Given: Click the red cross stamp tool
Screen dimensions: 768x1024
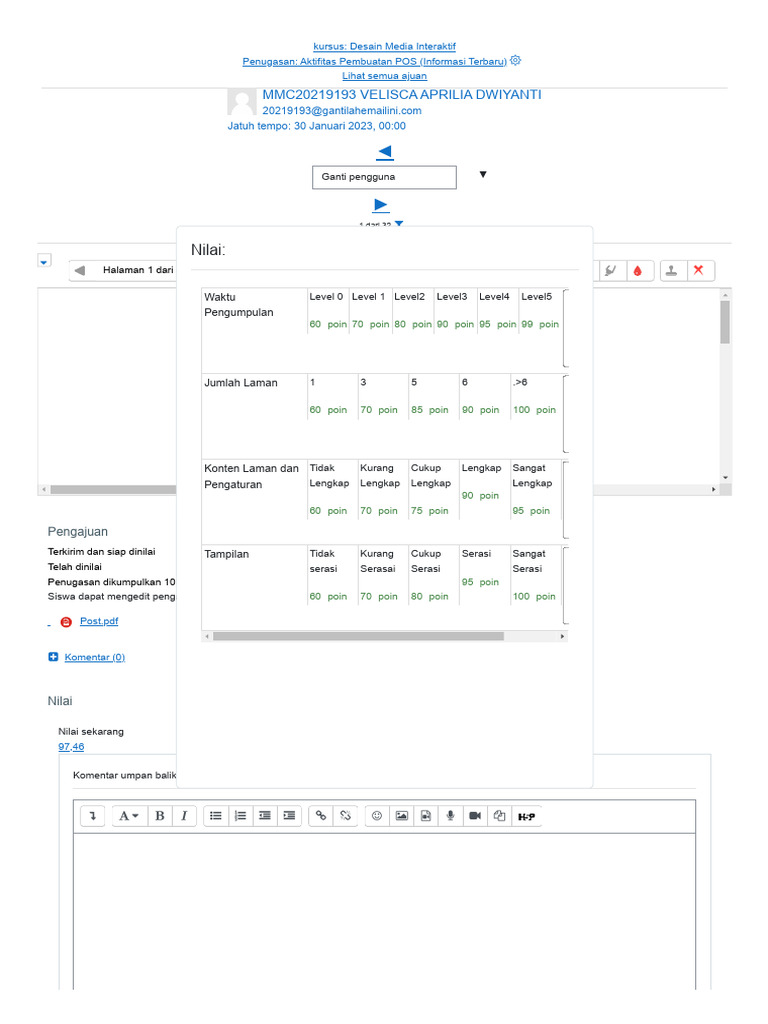Looking at the screenshot, I should click(x=698, y=270).
